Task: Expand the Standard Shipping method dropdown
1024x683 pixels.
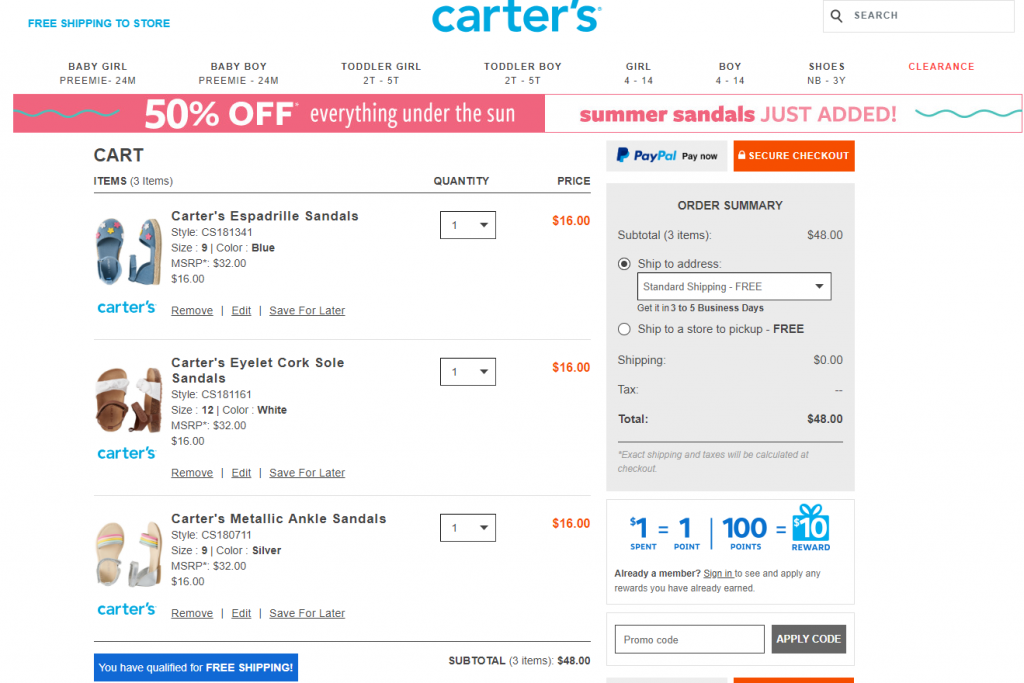Action: coord(734,287)
